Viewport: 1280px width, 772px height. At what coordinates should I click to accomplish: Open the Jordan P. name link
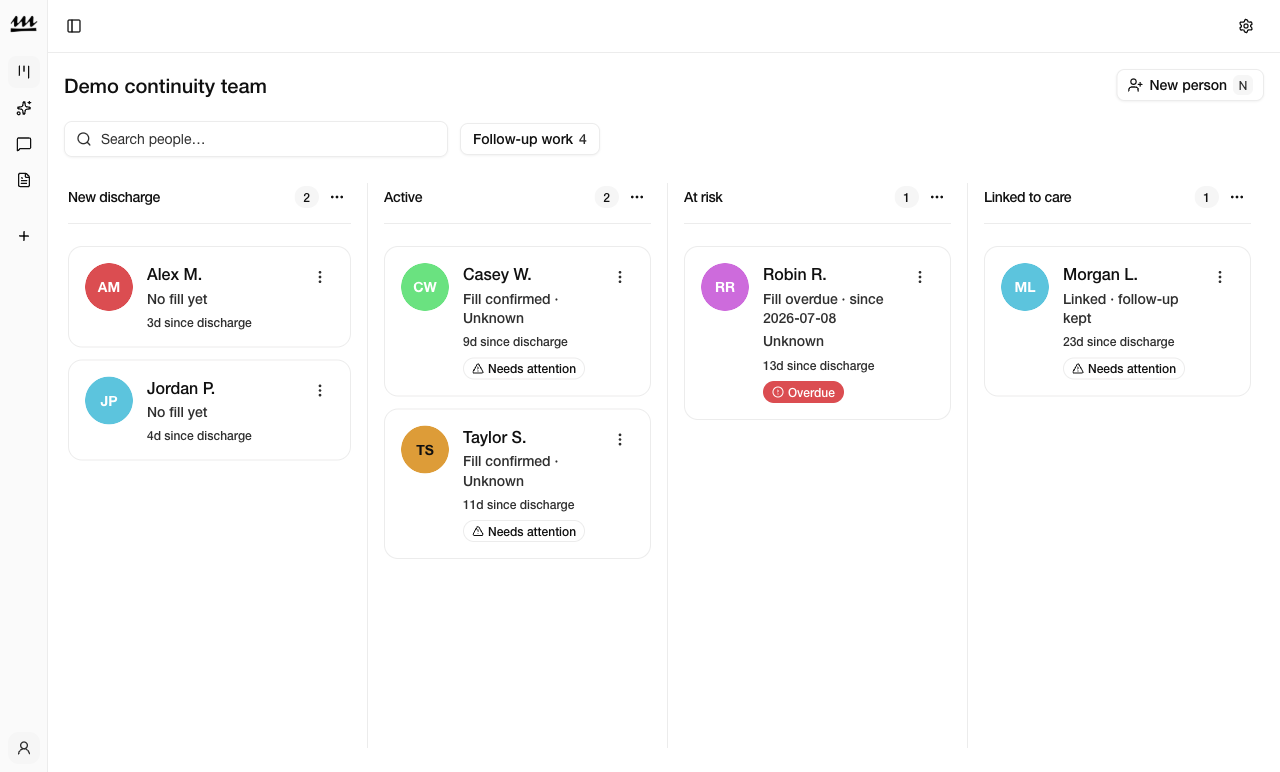181,388
